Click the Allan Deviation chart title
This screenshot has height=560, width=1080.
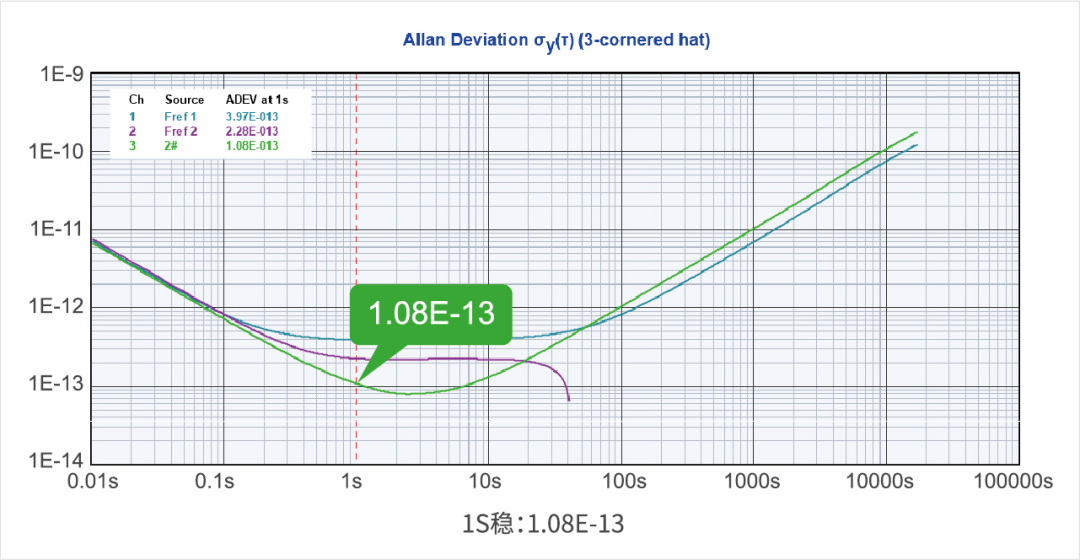[556, 40]
